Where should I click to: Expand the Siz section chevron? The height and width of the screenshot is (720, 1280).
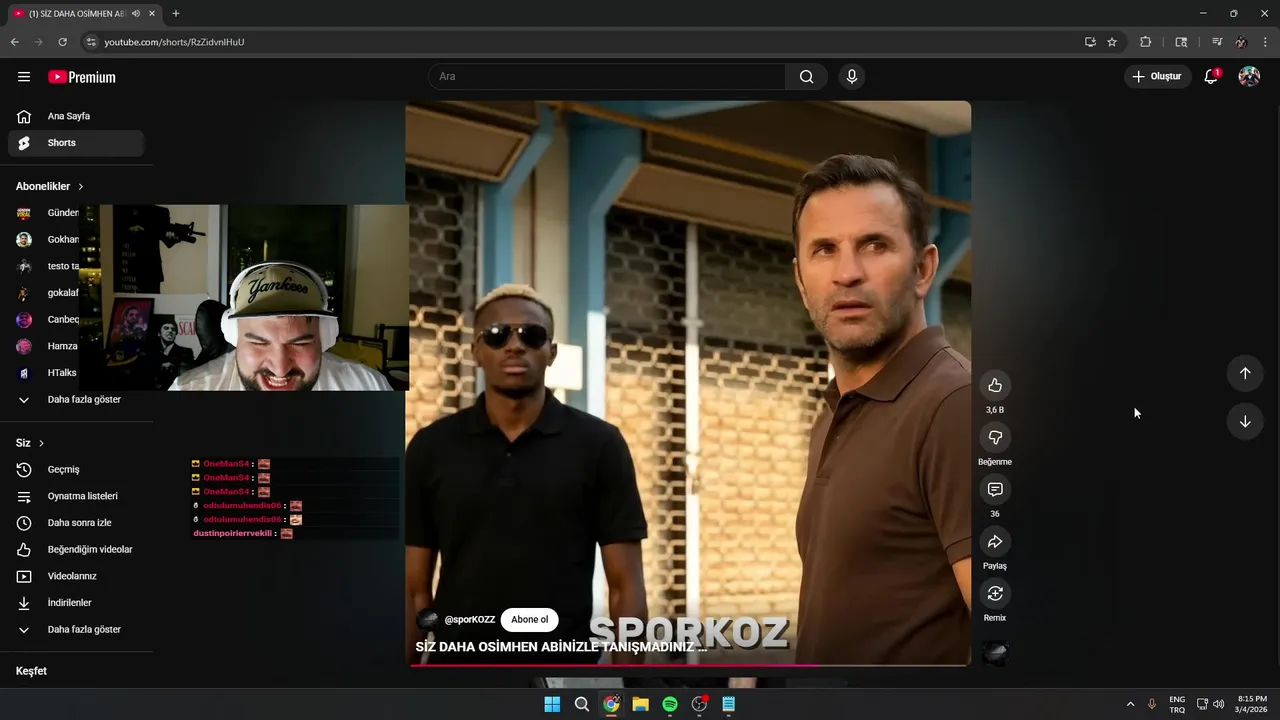[x=41, y=443]
